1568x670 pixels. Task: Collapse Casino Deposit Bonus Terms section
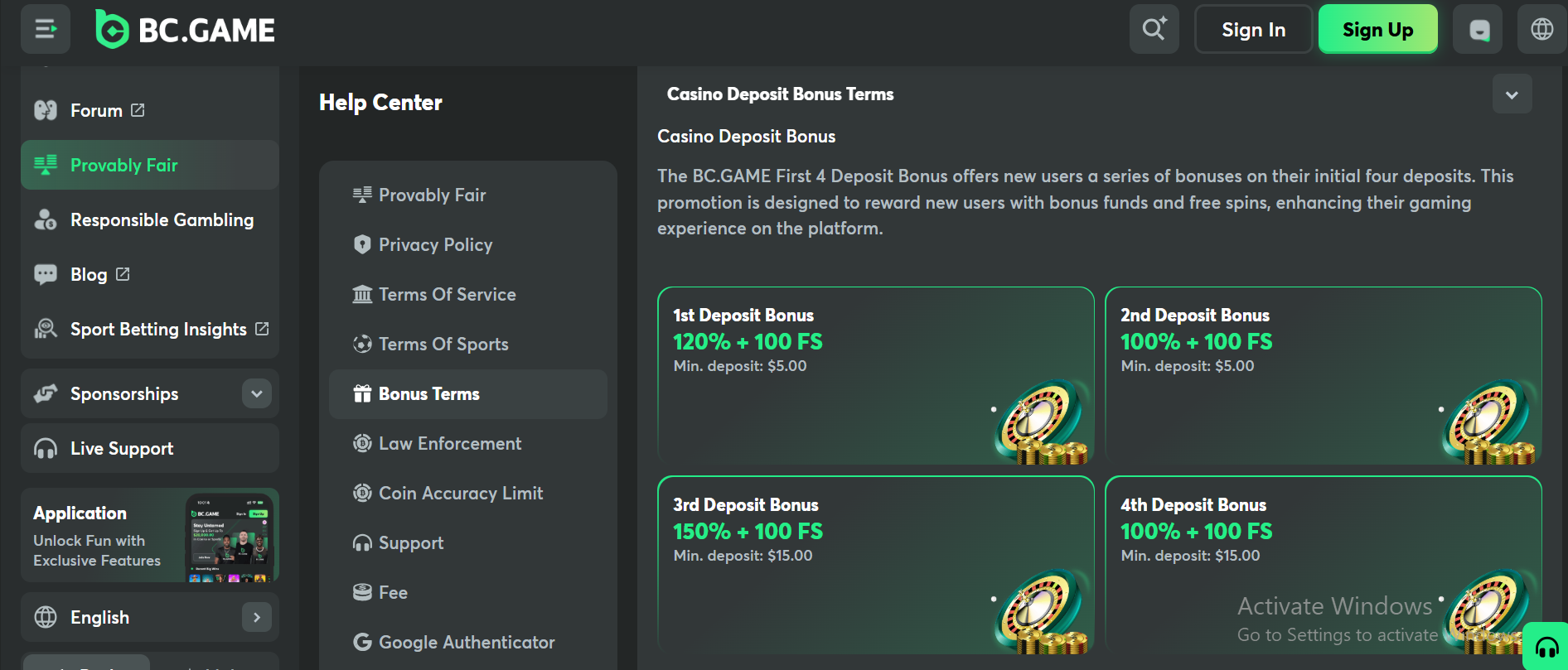[x=1512, y=94]
